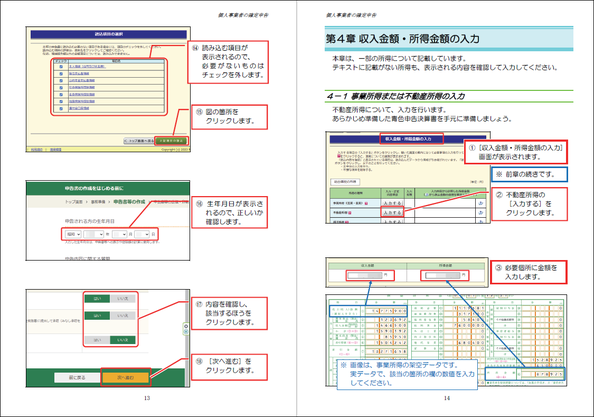Click 入力する for the 事業所得 row

(392, 203)
